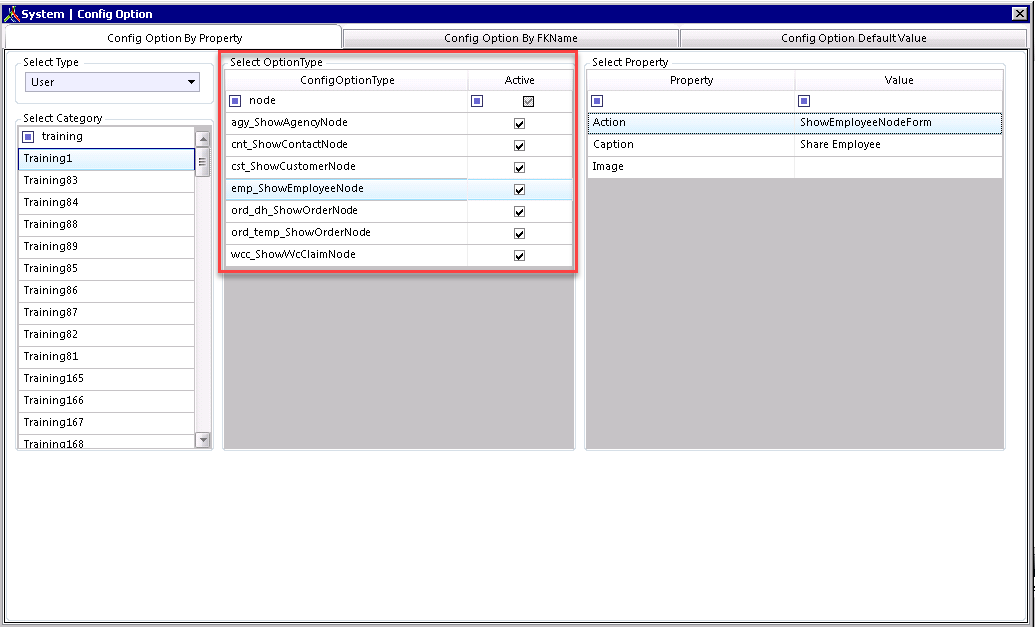Disable Active for wcc_ShowWcClaimNode
This screenshot has width=1035, height=627.
(519, 255)
